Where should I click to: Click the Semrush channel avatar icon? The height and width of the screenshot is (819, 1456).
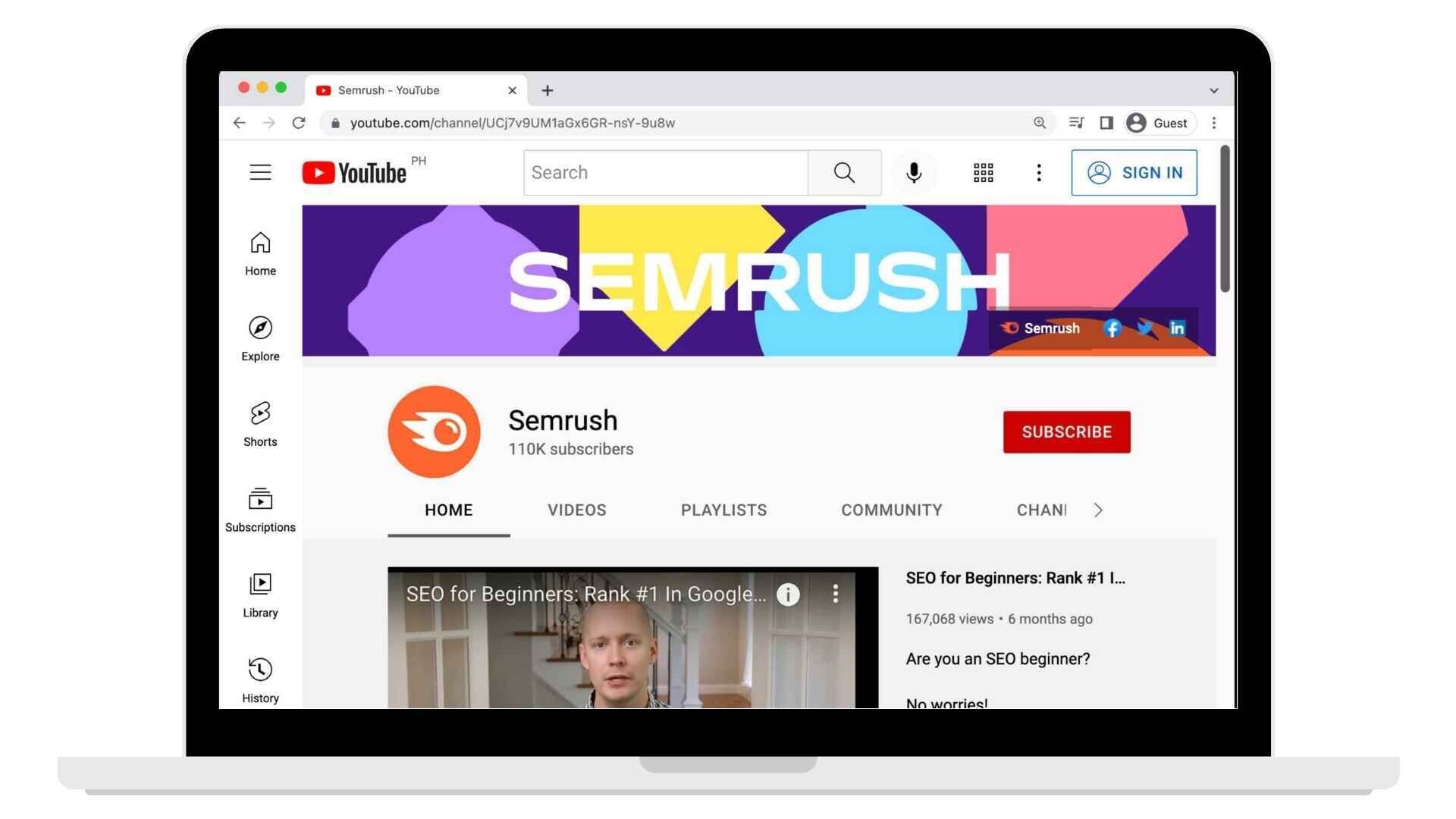434,431
